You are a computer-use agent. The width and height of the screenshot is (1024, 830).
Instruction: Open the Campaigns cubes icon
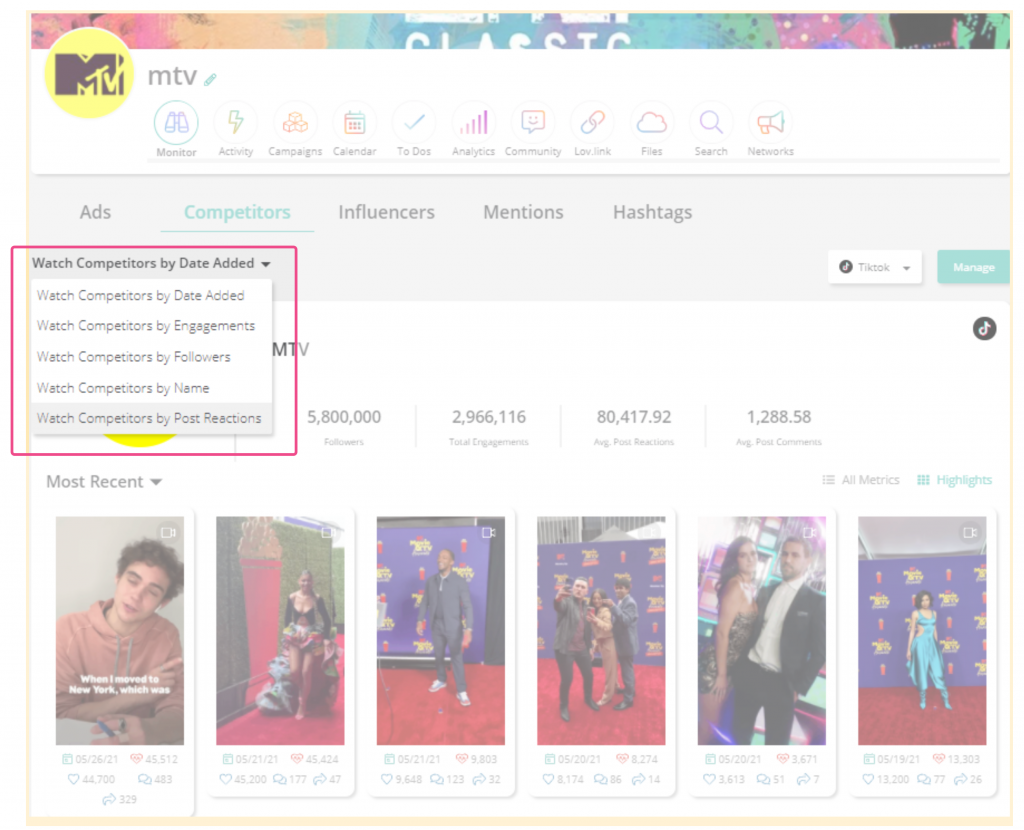pos(295,123)
